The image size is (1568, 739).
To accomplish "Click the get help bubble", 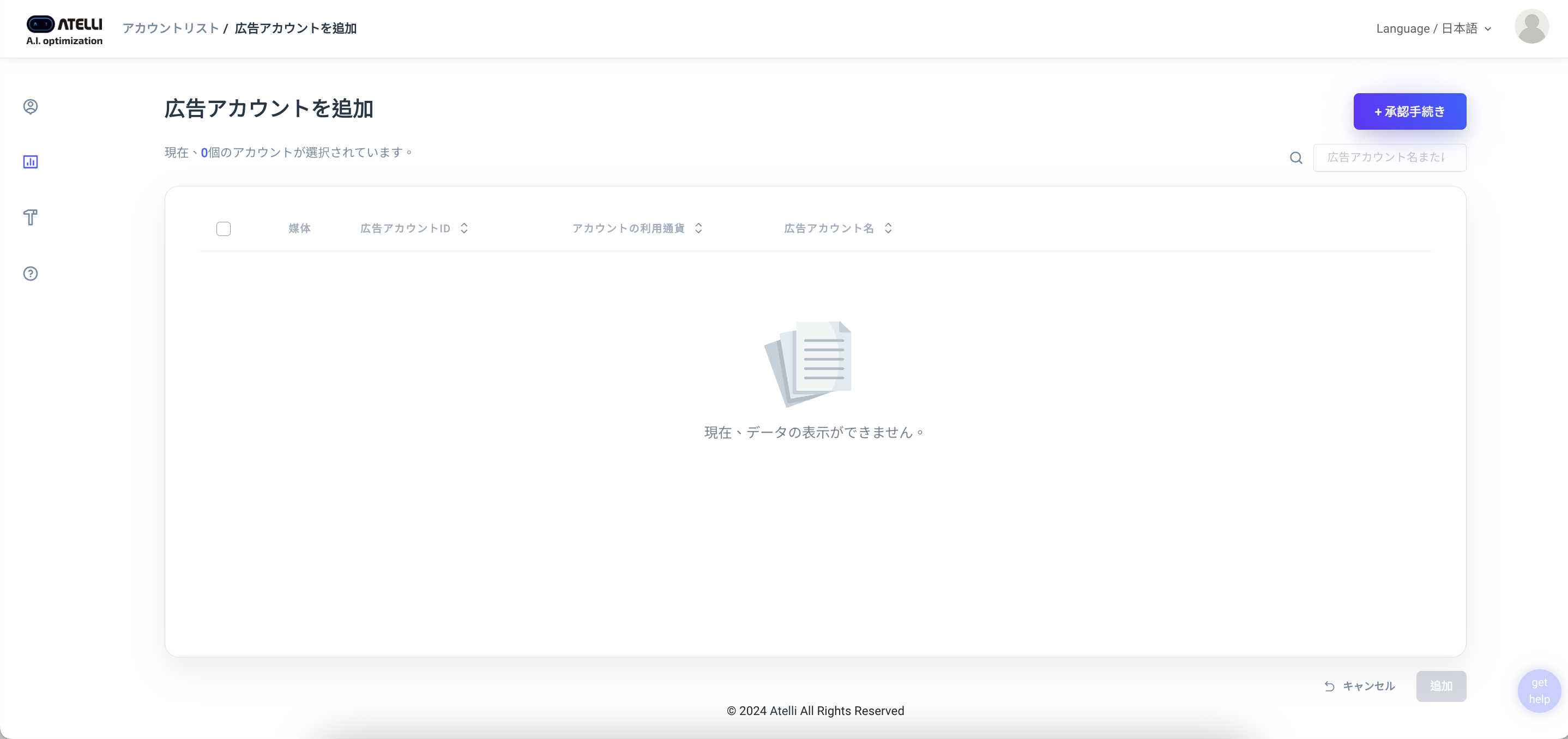I will pyautogui.click(x=1539, y=690).
